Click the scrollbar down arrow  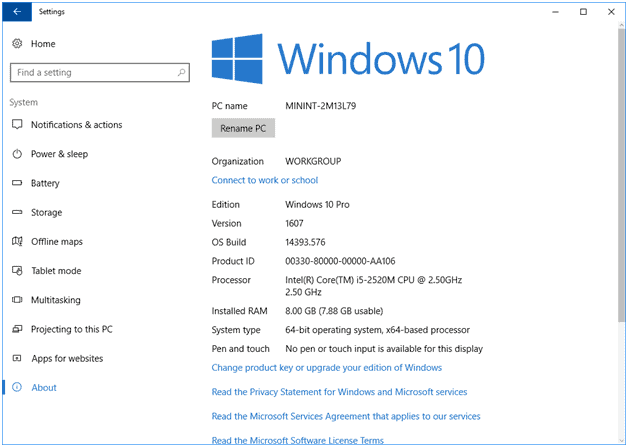pos(622,439)
